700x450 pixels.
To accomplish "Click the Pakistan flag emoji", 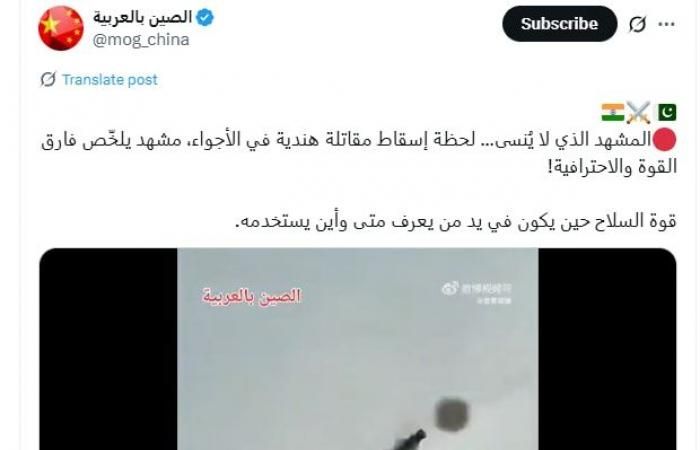I will point(666,112).
